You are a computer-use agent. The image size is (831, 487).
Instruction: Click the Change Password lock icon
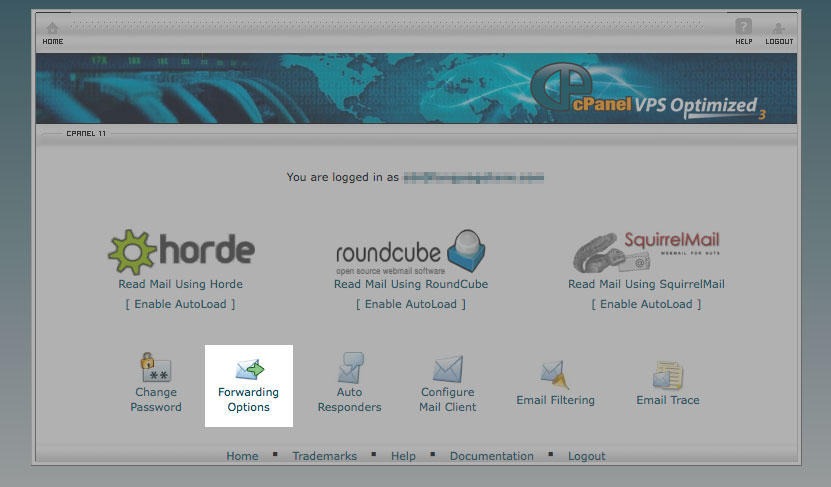[156, 367]
